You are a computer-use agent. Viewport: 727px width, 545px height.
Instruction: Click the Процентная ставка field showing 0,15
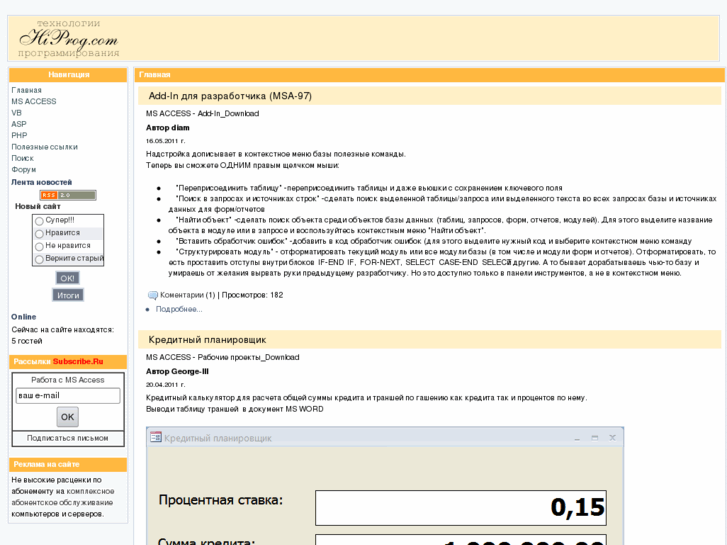[x=461, y=508]
